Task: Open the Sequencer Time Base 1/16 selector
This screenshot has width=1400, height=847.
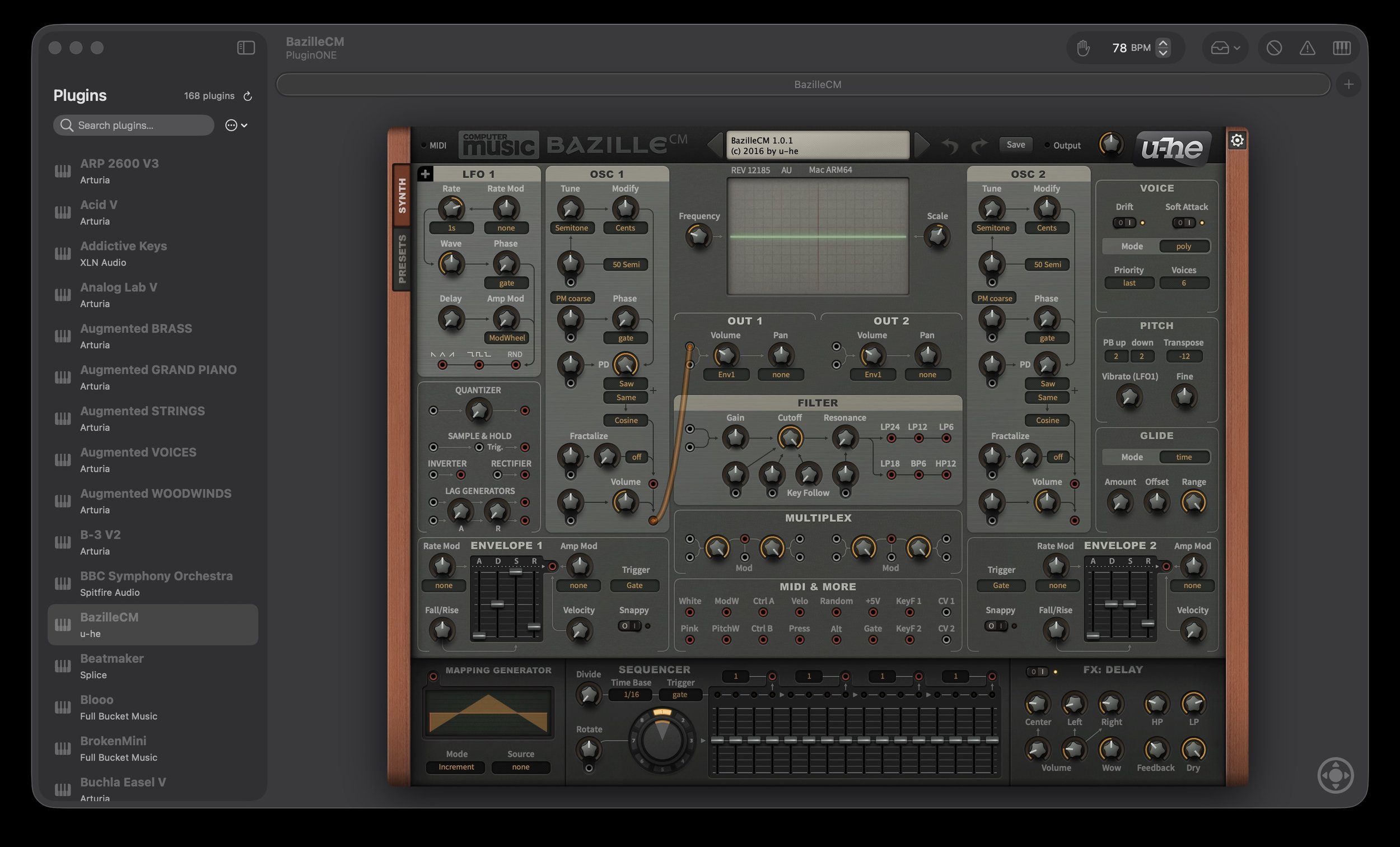Action: 631,695
